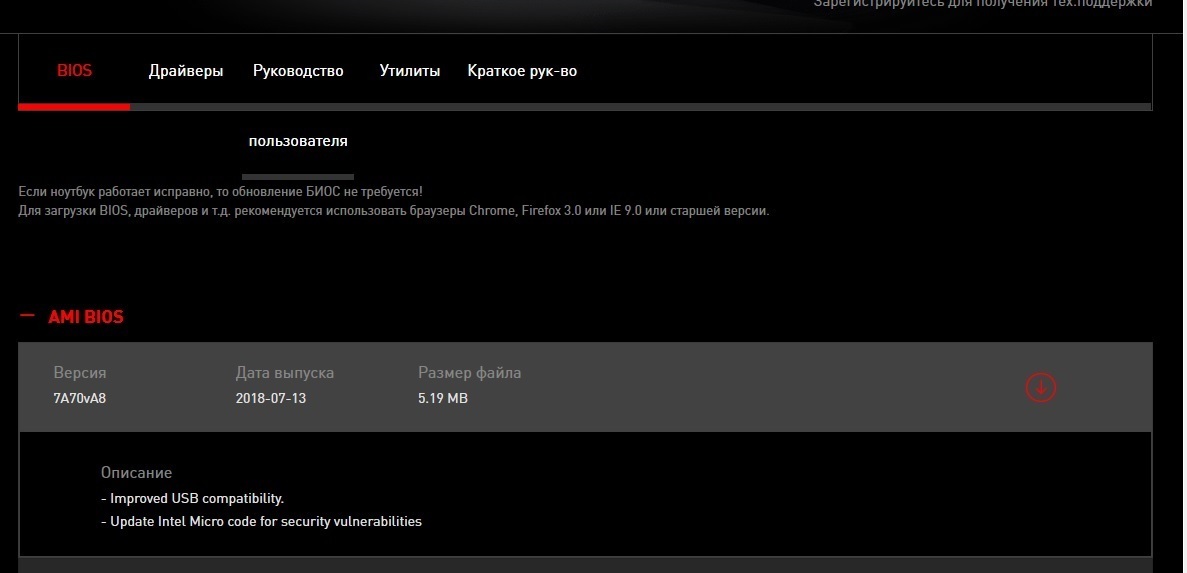Click the Update Intel Micro code line
Image resolution: width=1187 pixels, height=573 pixels.
coord(262,522)
